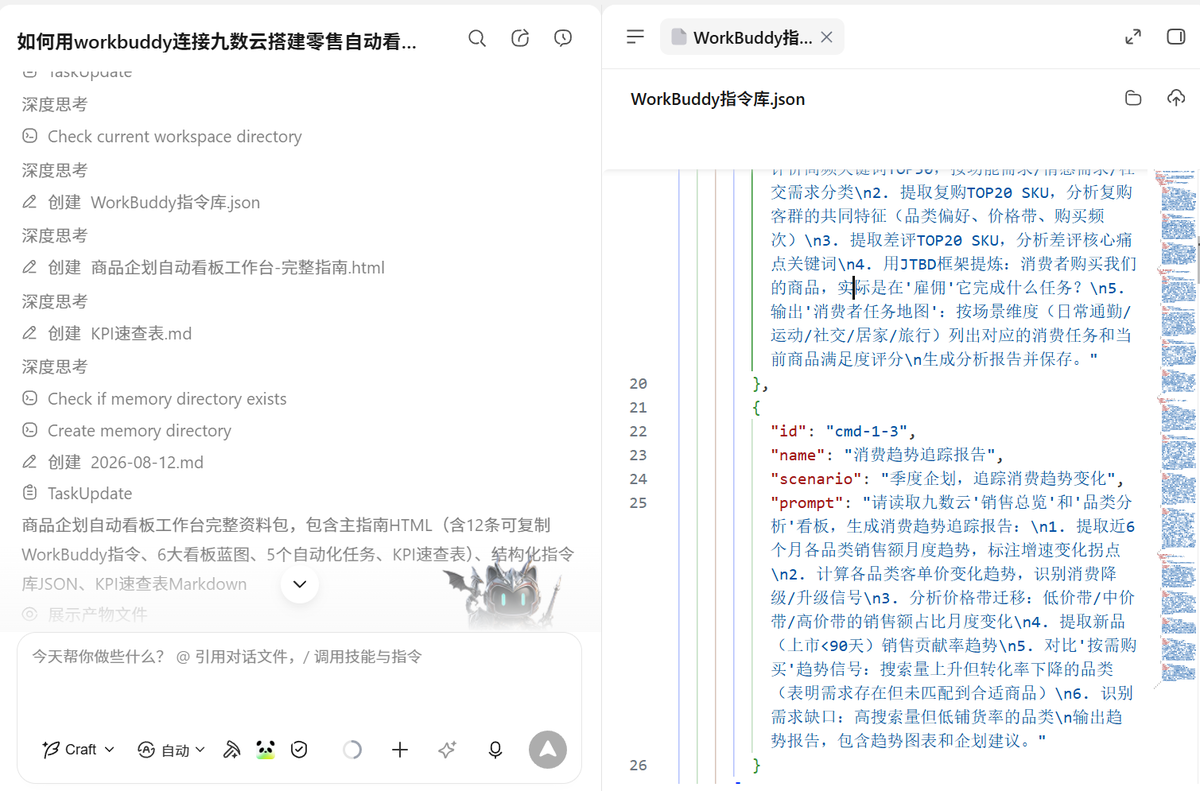
Task: Send message with the arrow button
Action: [x=548, y=749]
